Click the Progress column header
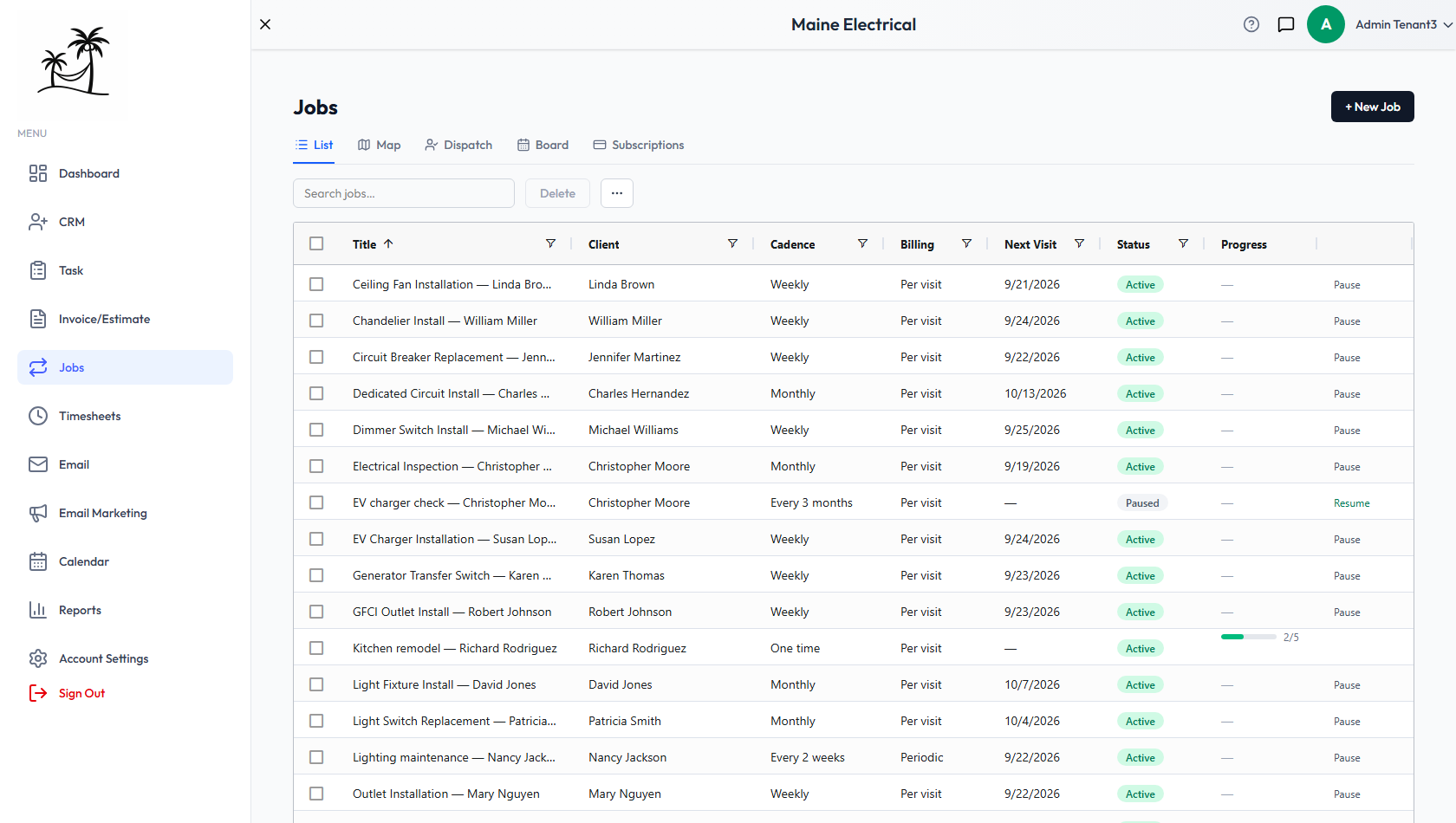This screenshot has width=1456, height=823. 1244,244
